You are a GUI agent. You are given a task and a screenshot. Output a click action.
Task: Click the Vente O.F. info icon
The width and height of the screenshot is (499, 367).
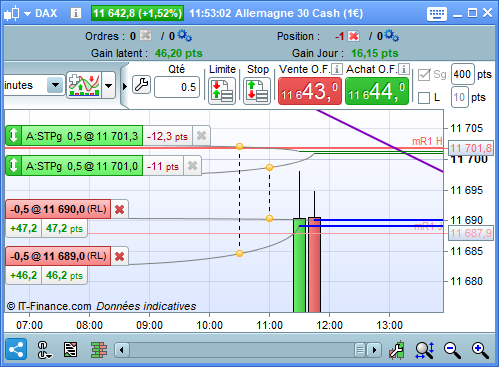pyautogui.click(x=337, y=69)
